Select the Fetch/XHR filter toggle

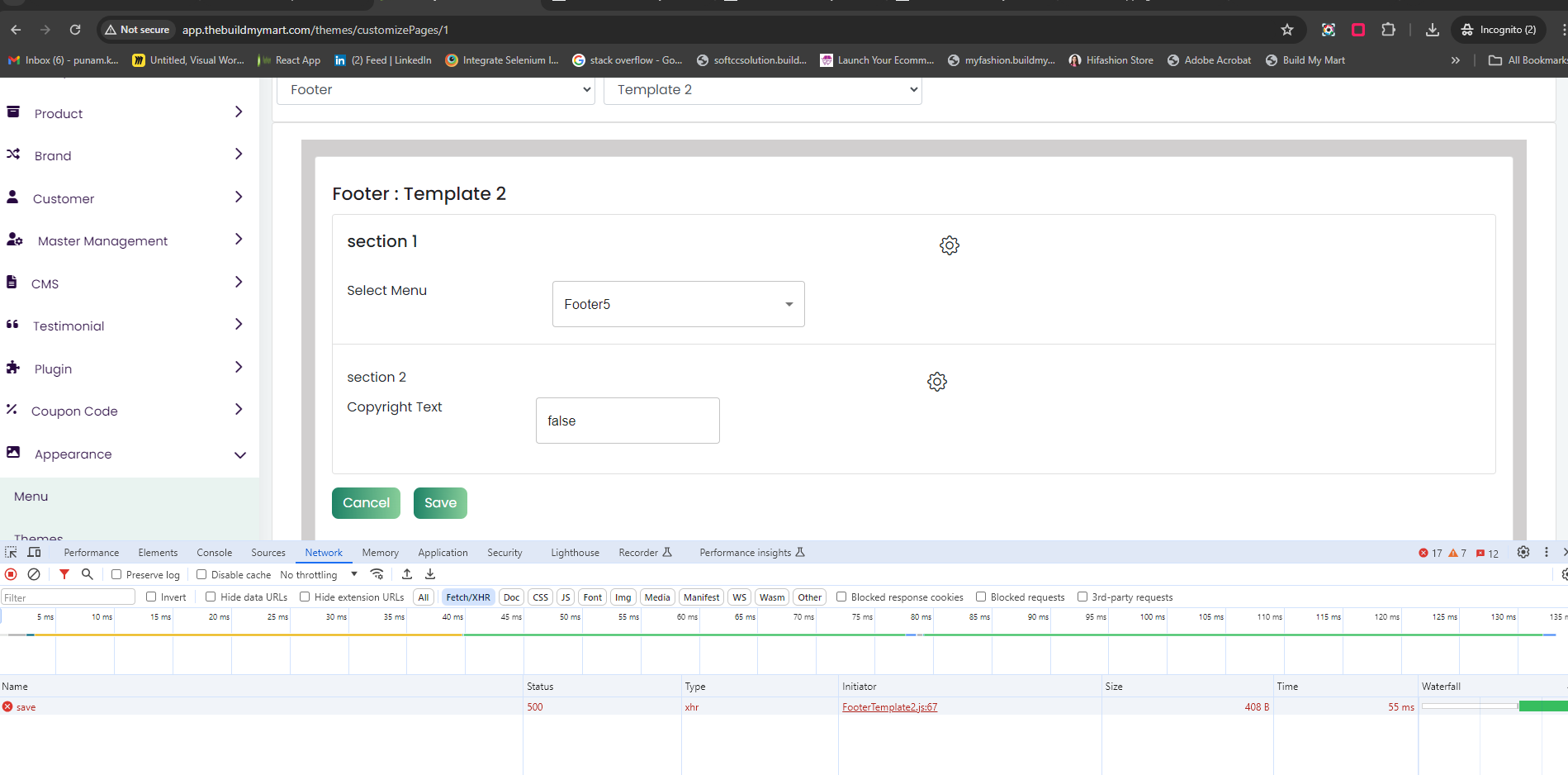[x=468, y=597]
